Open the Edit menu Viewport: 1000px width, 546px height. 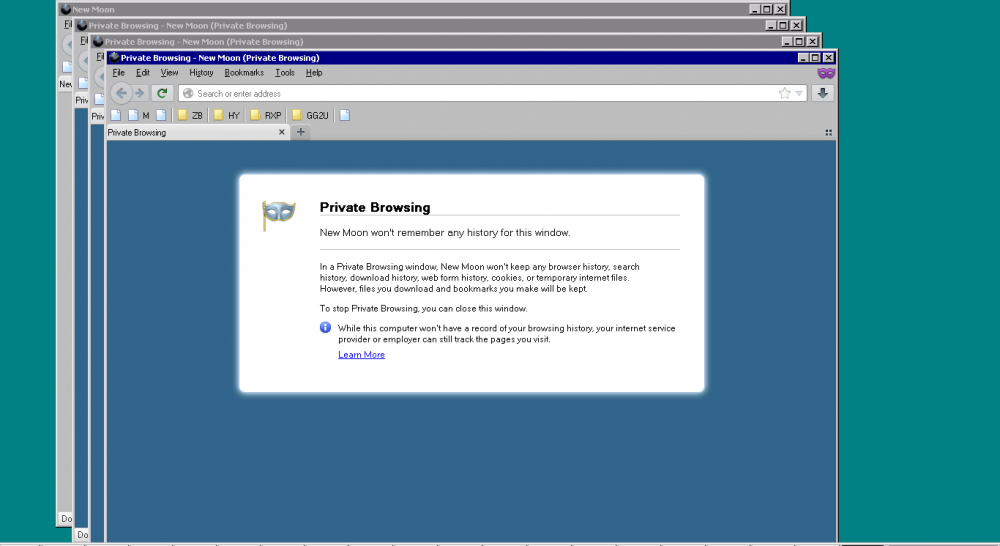(x=143, y=73)
